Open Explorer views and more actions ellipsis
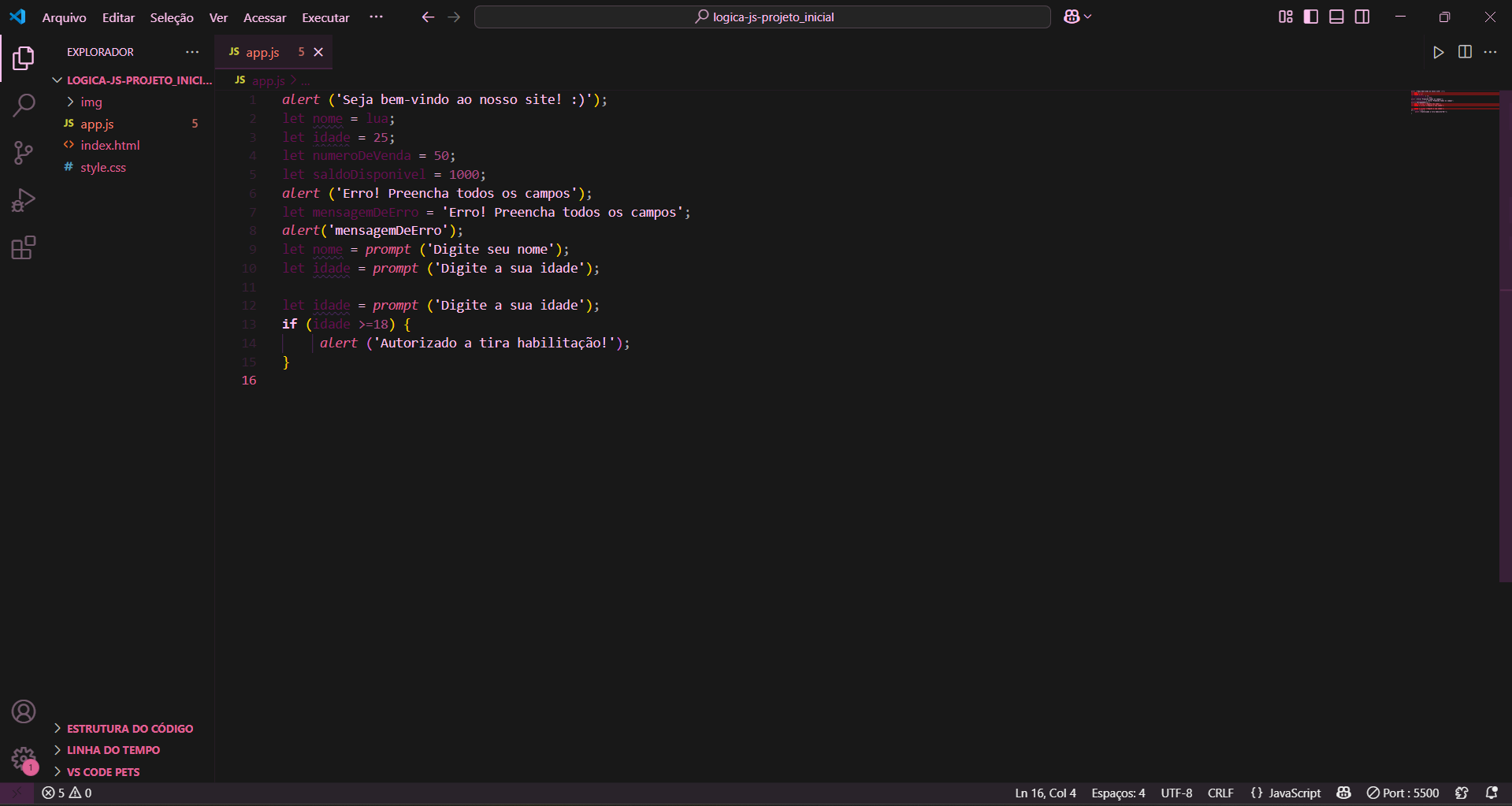This screenshot has height=806, width=1512. [192, 52]
